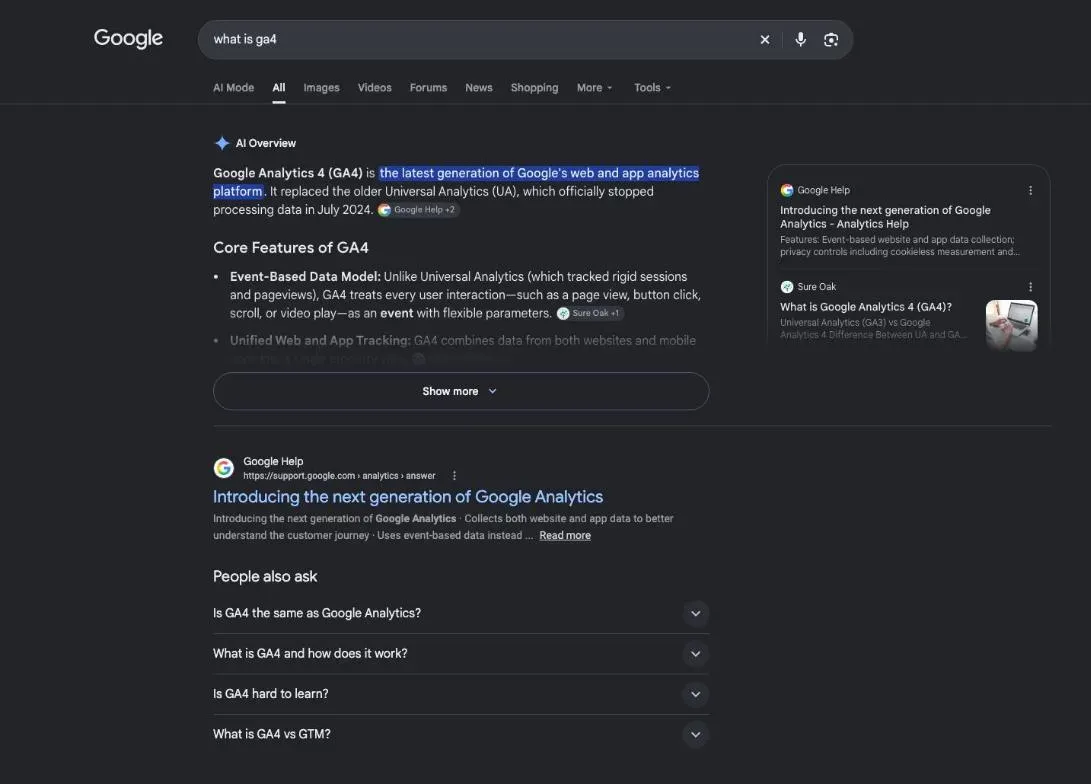Open Google Lens image search icon

[x=831, y=40]
